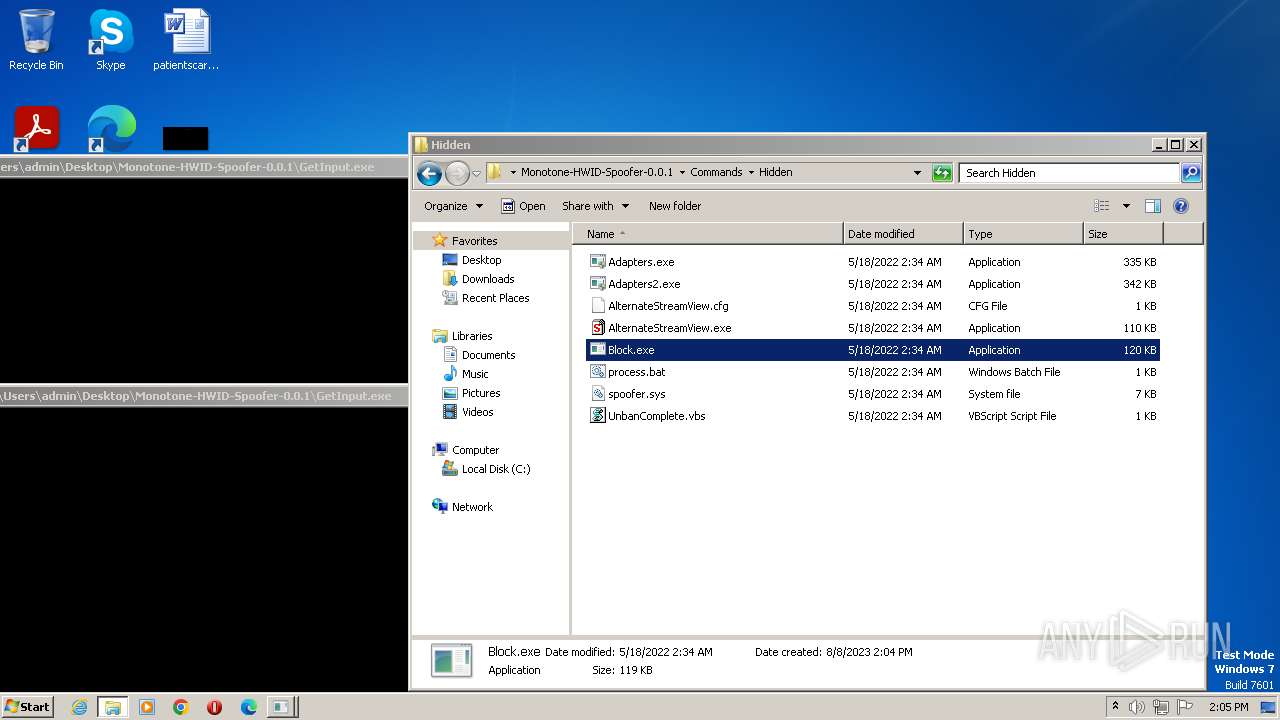Refresh the Hidden folder view
The width and height of the screenshot is (1280, 720).
pos(941,173)
